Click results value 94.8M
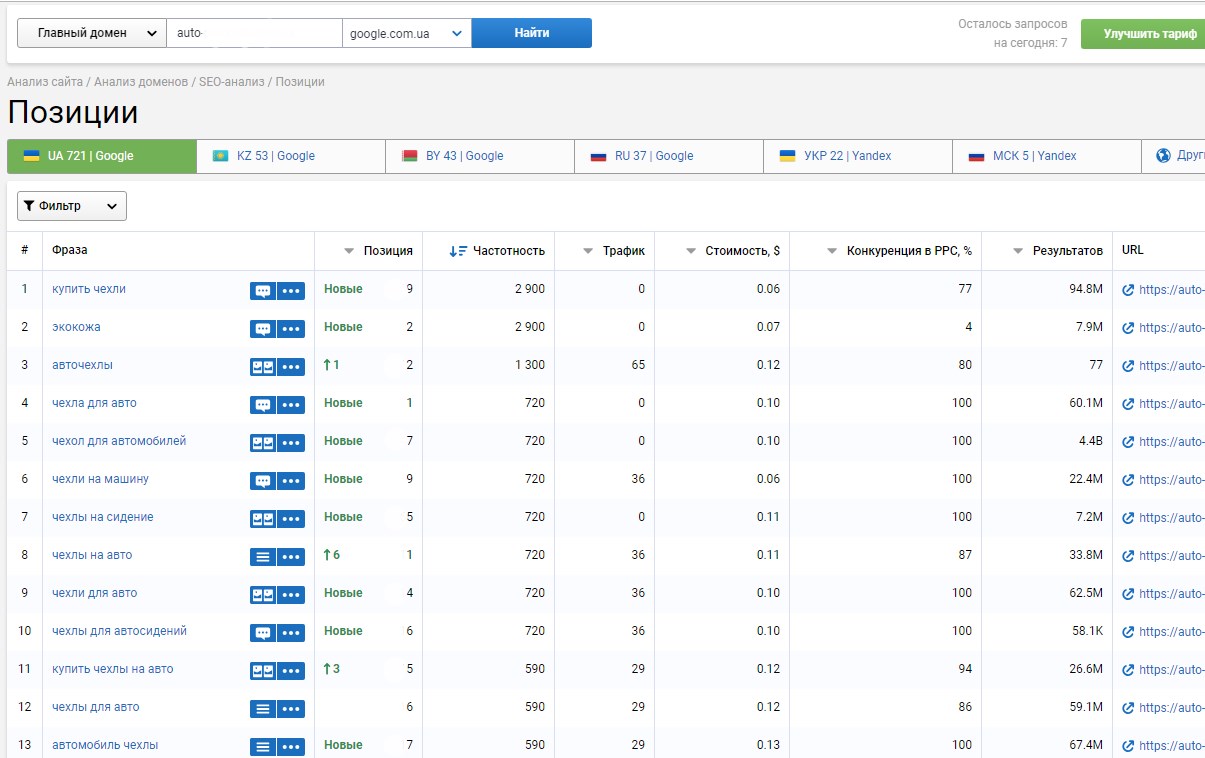The height and width of the screenshot is (758, 1205). tap(1085, 289)
